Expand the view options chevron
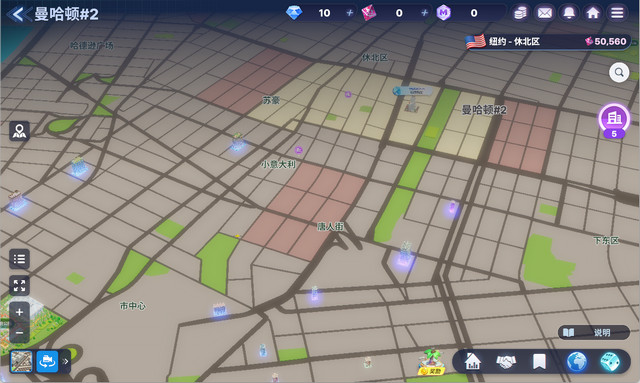640x383 pixels. click(x=65, y=361)
